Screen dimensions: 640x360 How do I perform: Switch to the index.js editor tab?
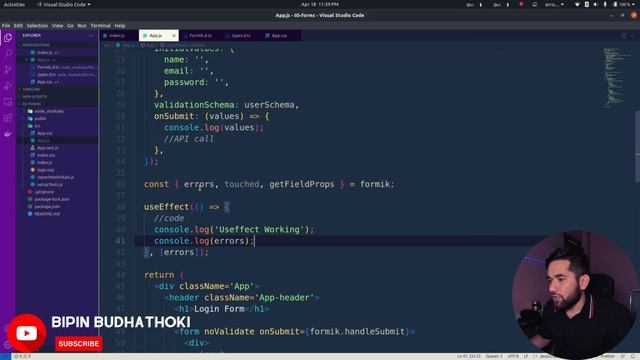[x=116, y=36]
